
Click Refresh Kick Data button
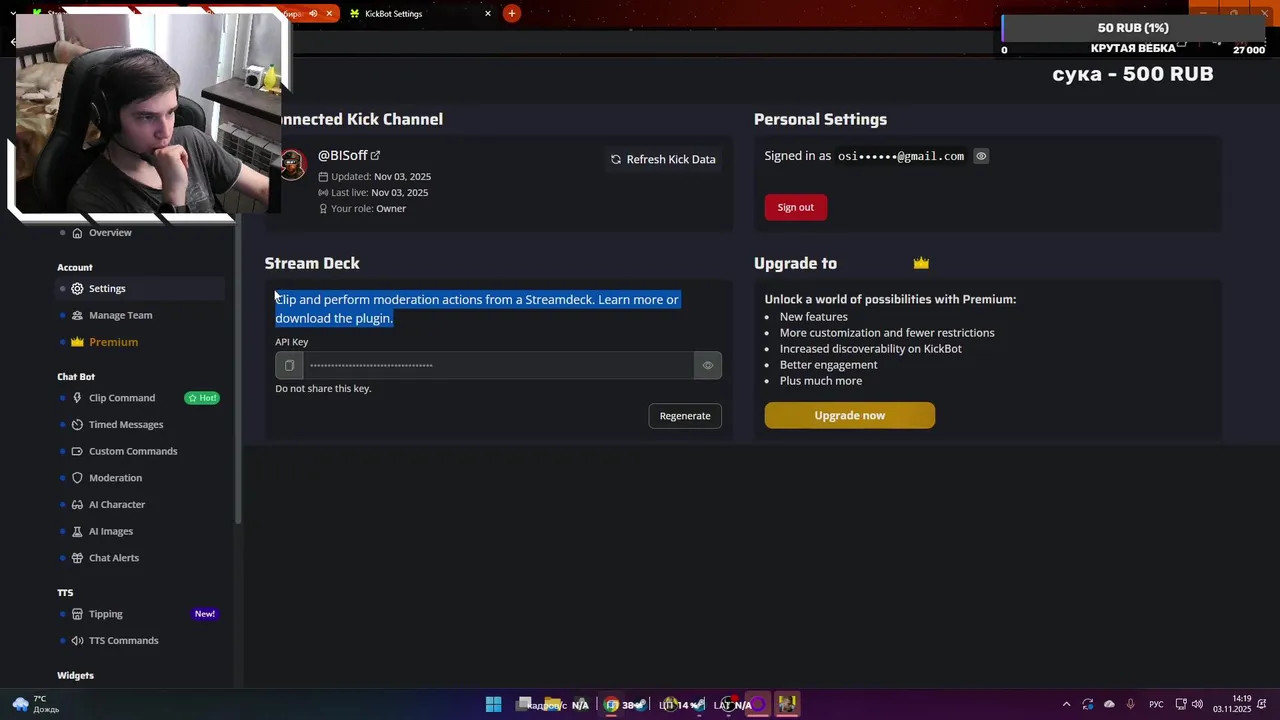(663, 159)
